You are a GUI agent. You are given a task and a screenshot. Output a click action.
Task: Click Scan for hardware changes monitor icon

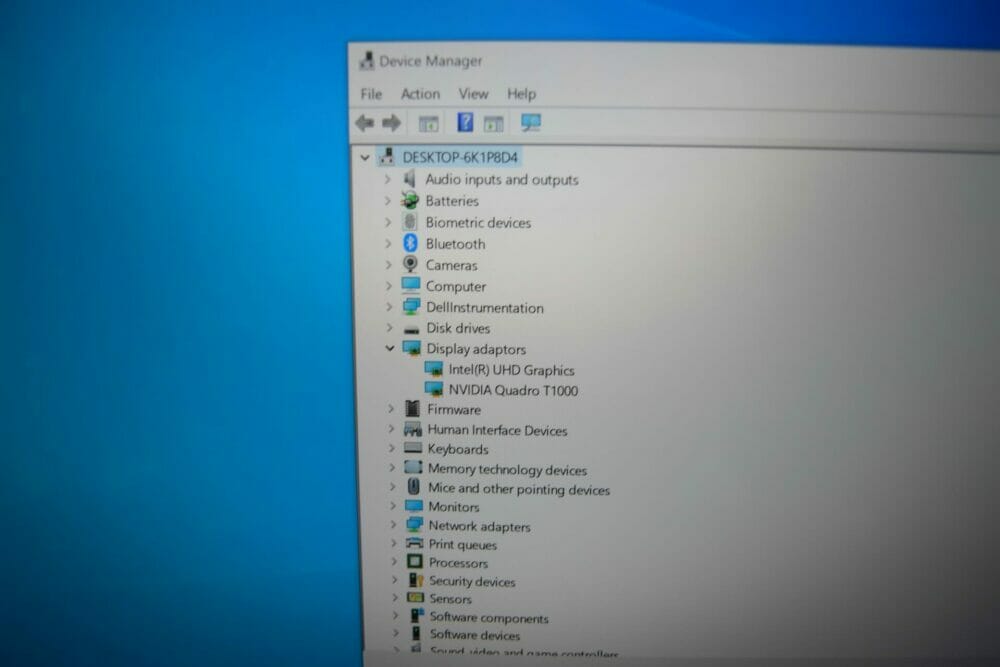tap(531, 122)
